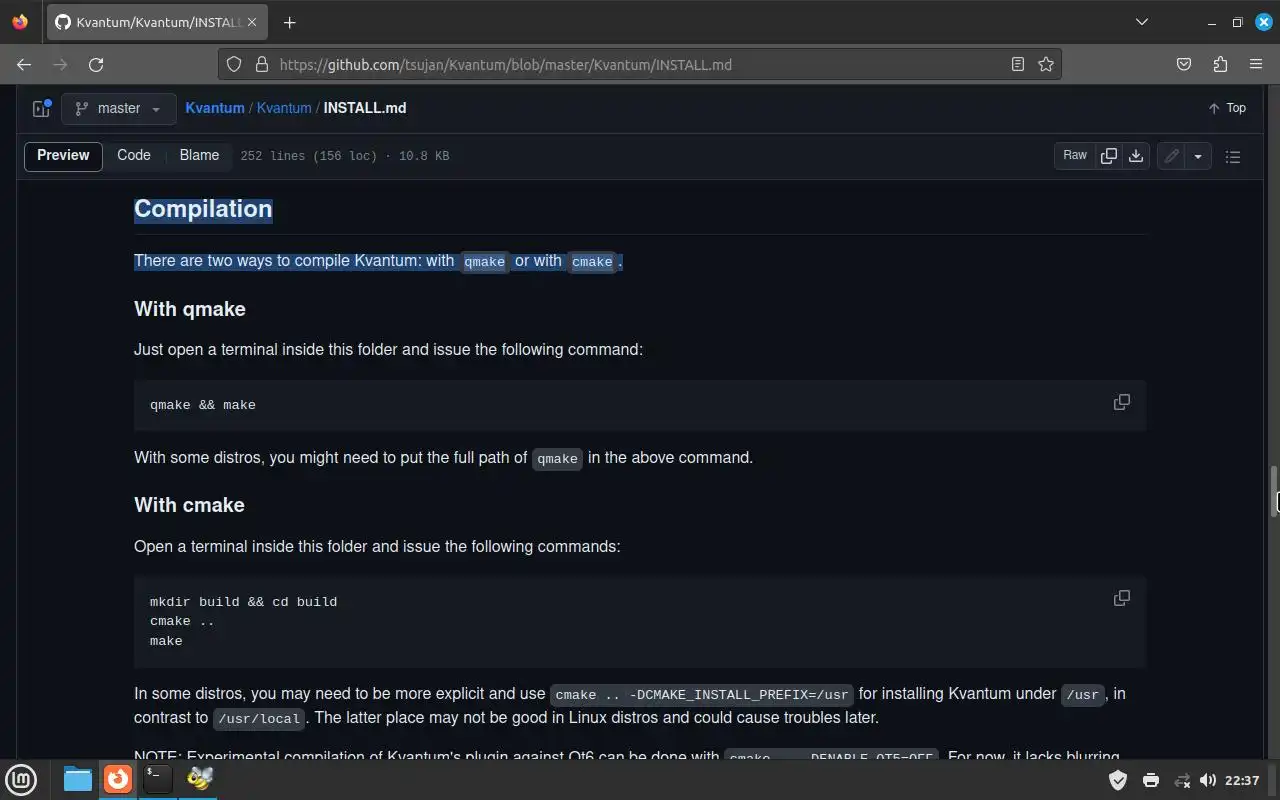Open tracking protection shield icon
The image size is (1280, 800).
tap(234, 64)
